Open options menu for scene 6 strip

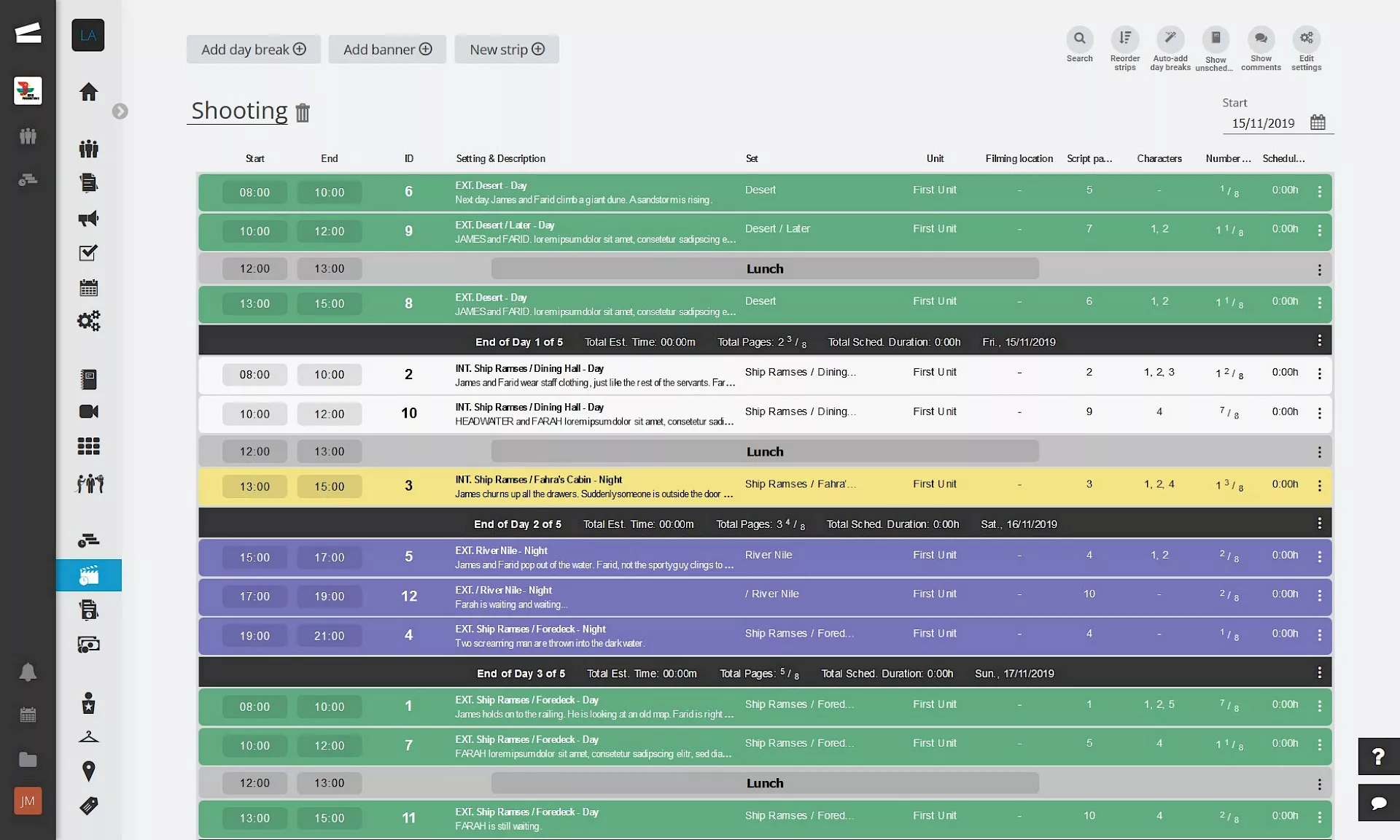(1319, 192)
